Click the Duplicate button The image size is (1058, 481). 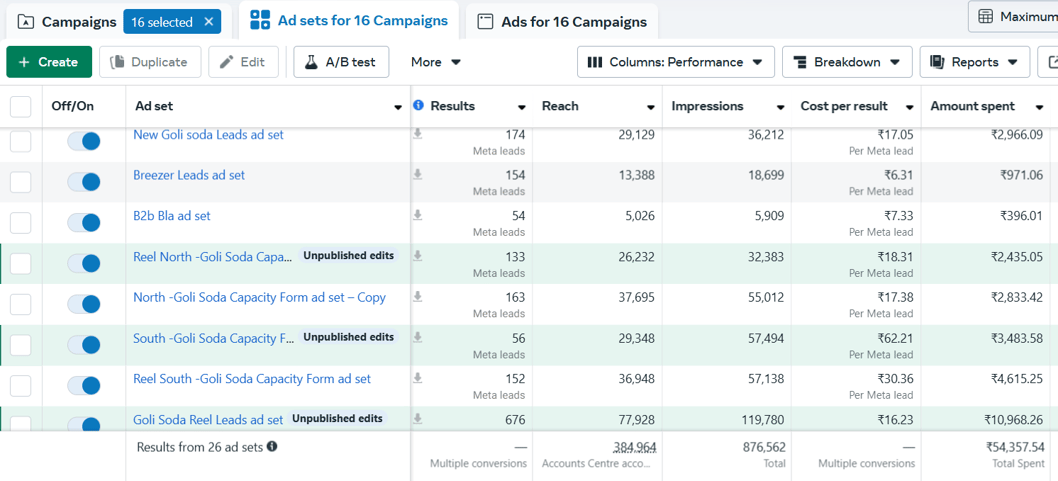coord(150,62)
